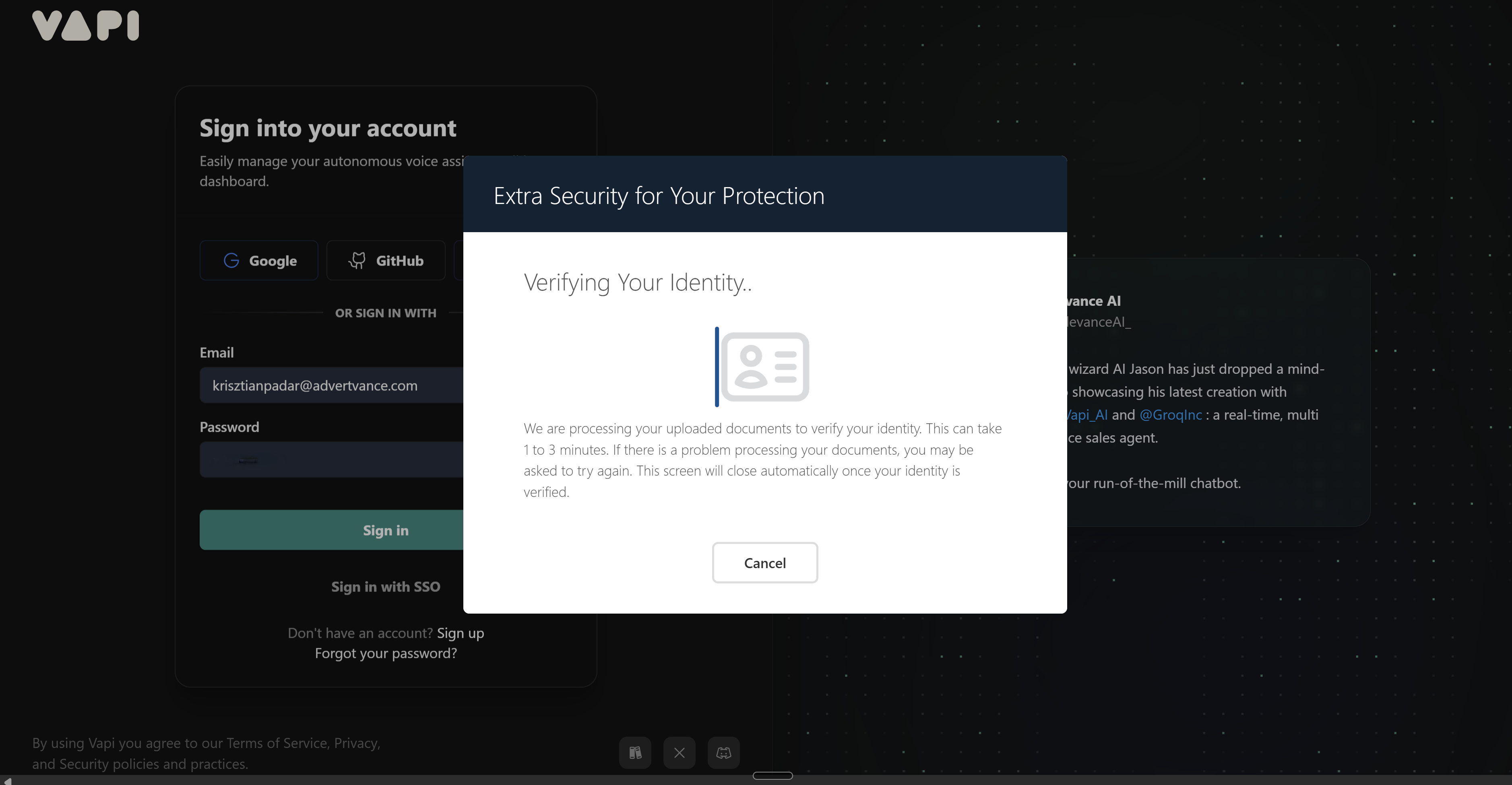
Task: Sign in with Google button
Action: (x=259, y=260)
